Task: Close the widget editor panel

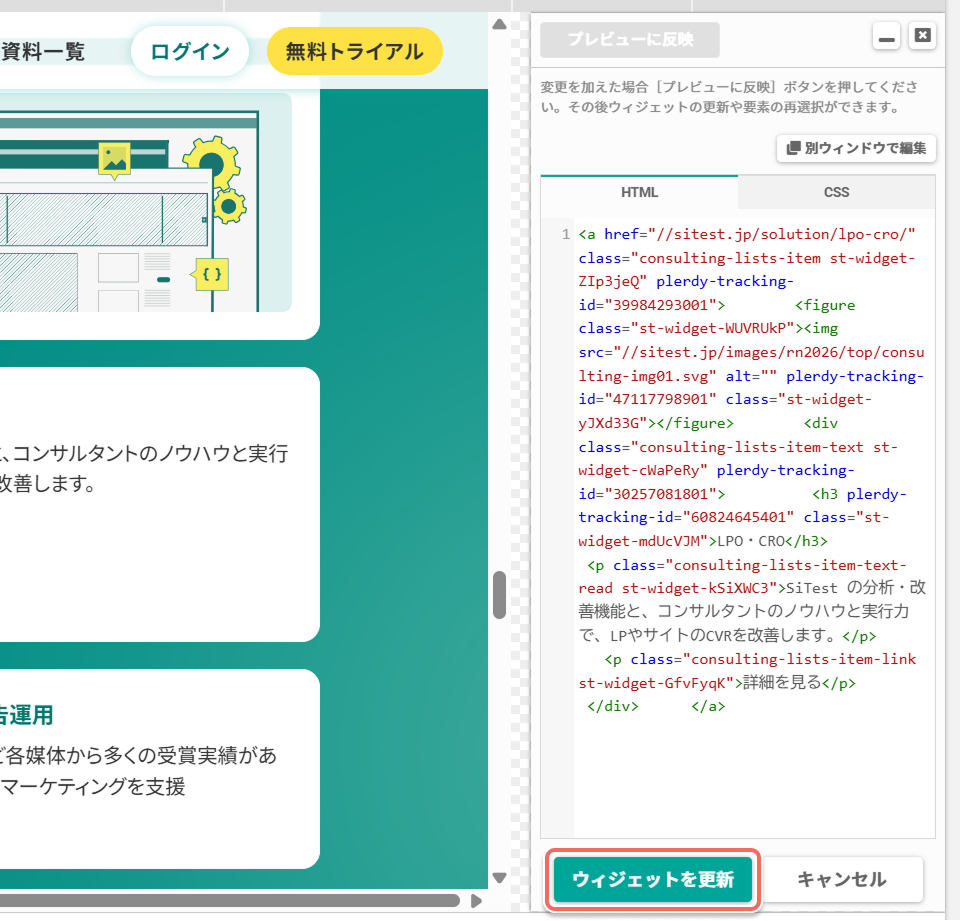Action: [x=923, y=37]
